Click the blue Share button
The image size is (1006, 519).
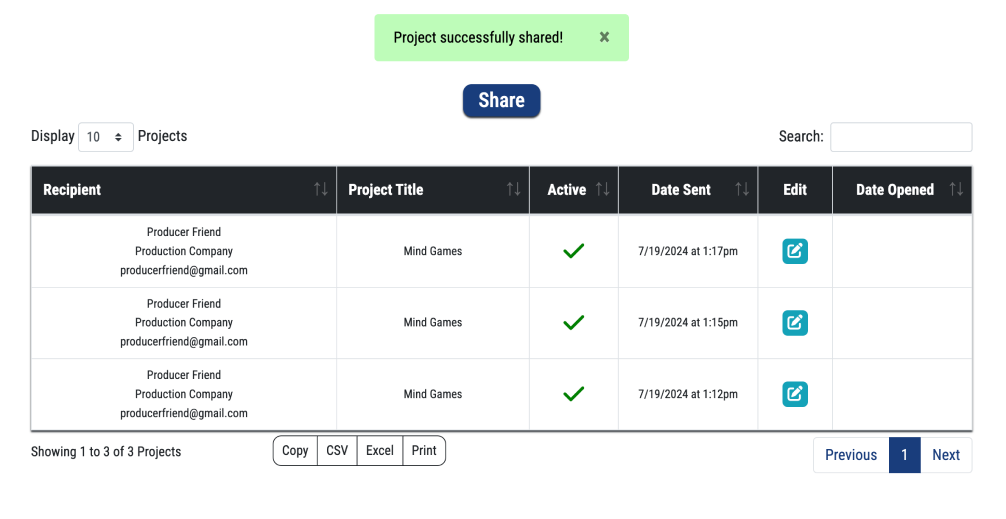click(501, 100)
